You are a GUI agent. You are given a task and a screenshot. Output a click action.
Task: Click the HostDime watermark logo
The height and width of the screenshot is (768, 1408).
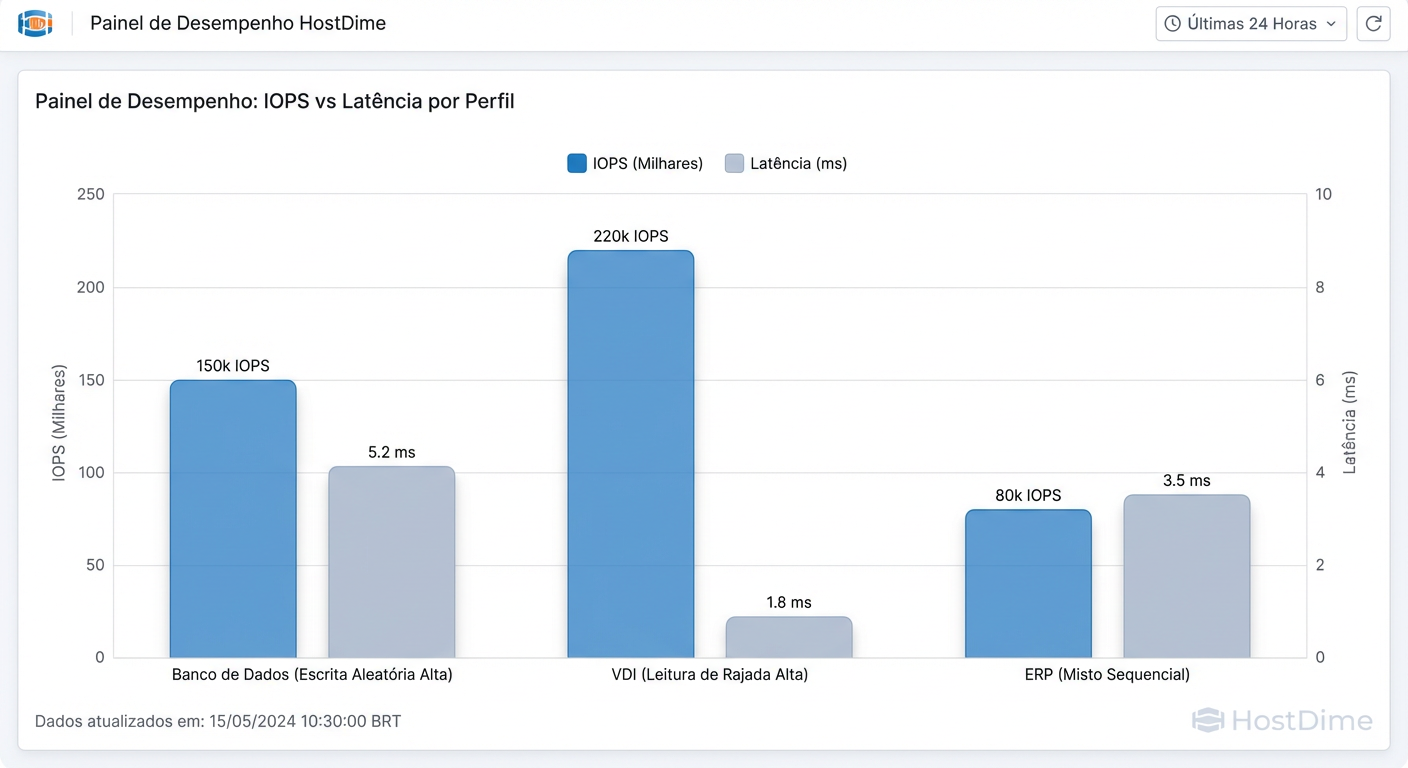1281,720
